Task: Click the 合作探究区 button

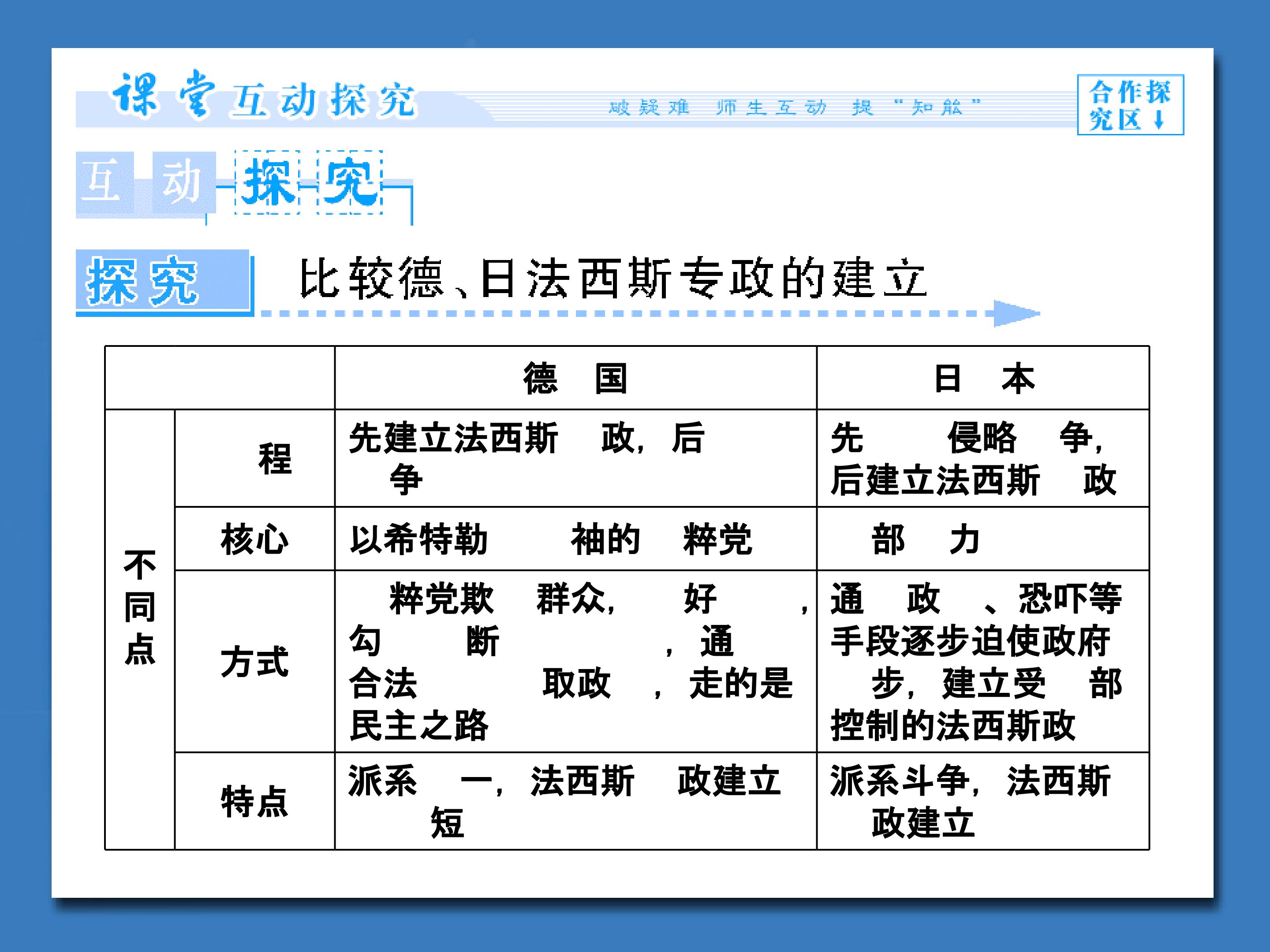Action: pos(1130,104)
